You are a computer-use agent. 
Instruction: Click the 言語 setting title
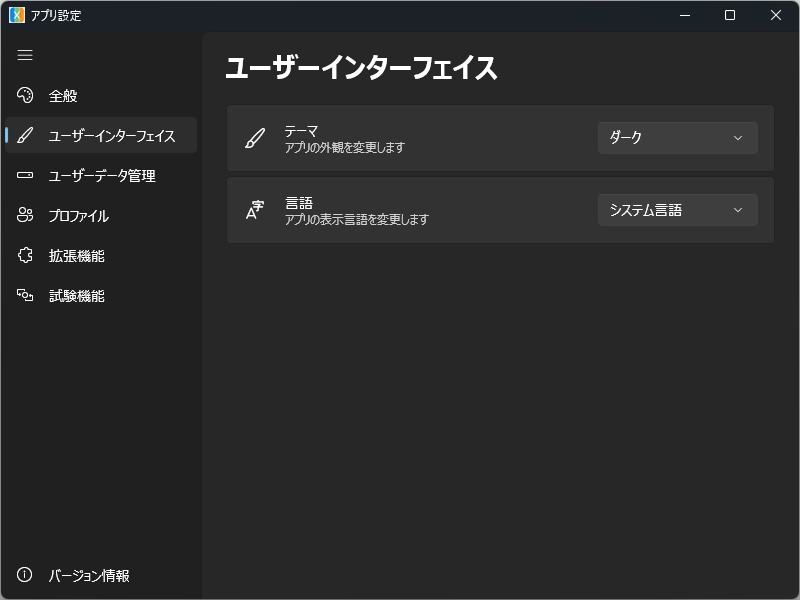pyautogui.click(x=299, y=203)
